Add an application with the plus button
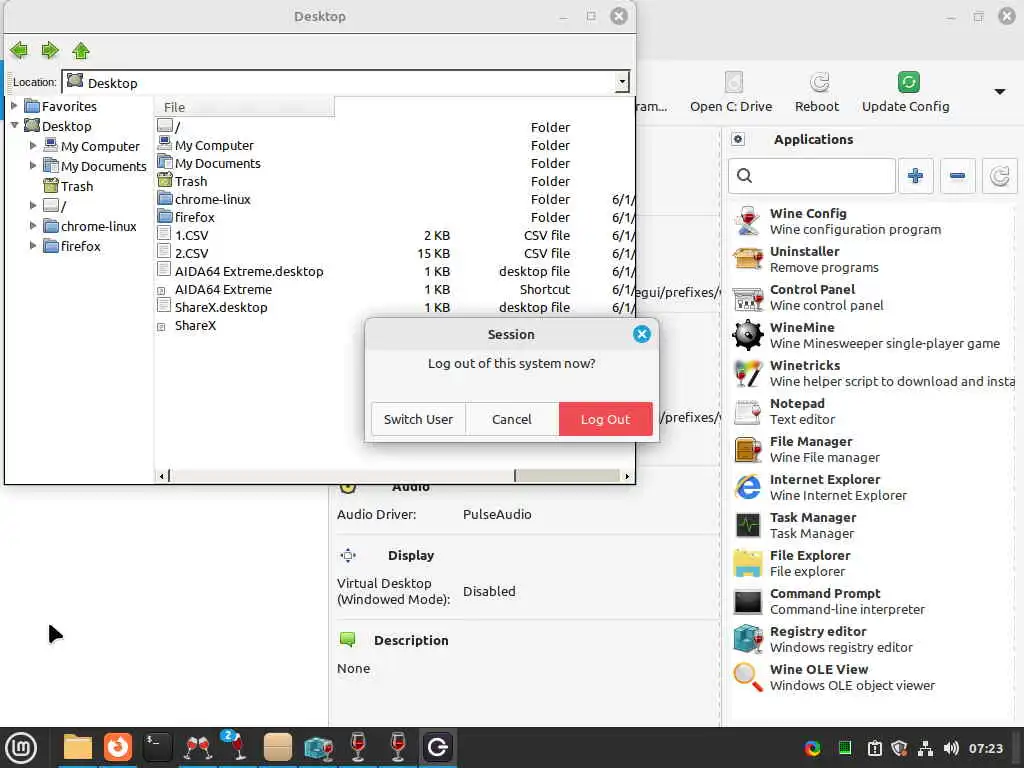The image size is (1024, 768). pos(916,176)
